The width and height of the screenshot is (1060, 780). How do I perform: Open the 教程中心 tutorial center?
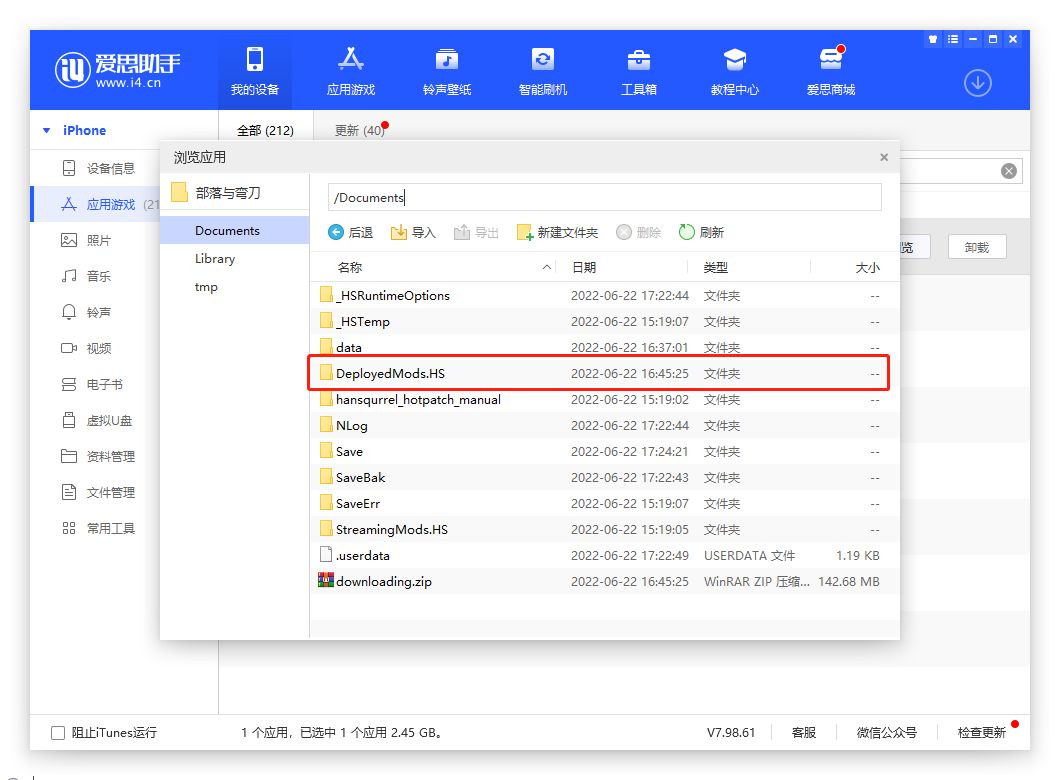click(735, 70)
